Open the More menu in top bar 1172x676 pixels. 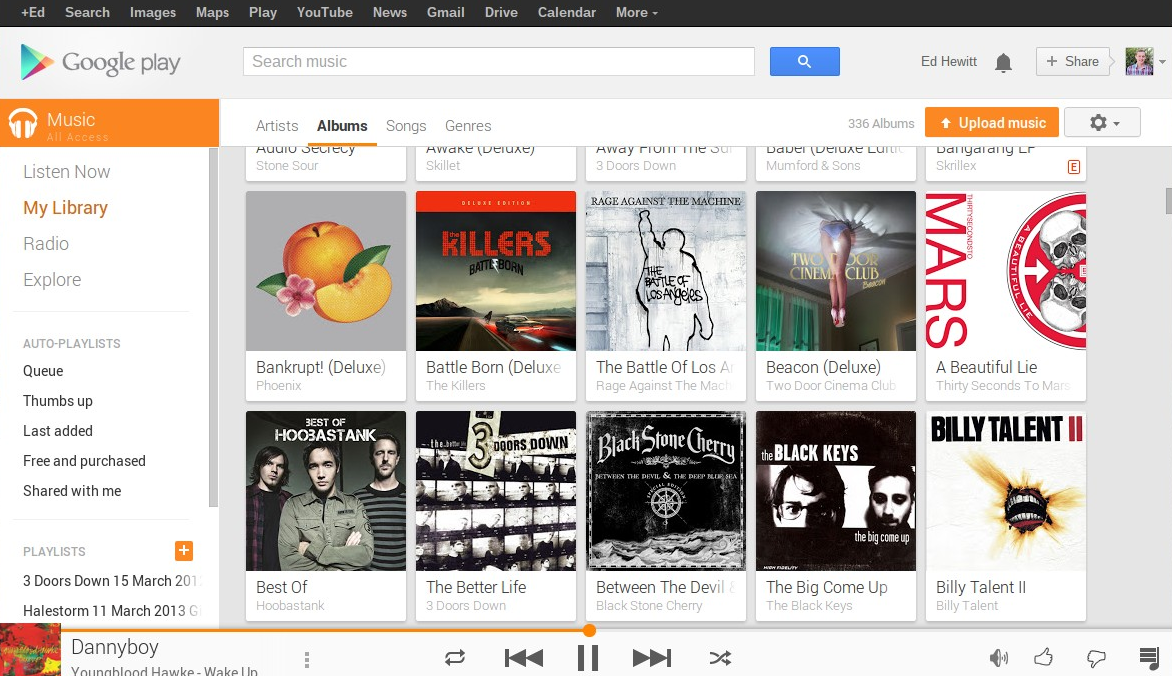(x=637, y=12)
